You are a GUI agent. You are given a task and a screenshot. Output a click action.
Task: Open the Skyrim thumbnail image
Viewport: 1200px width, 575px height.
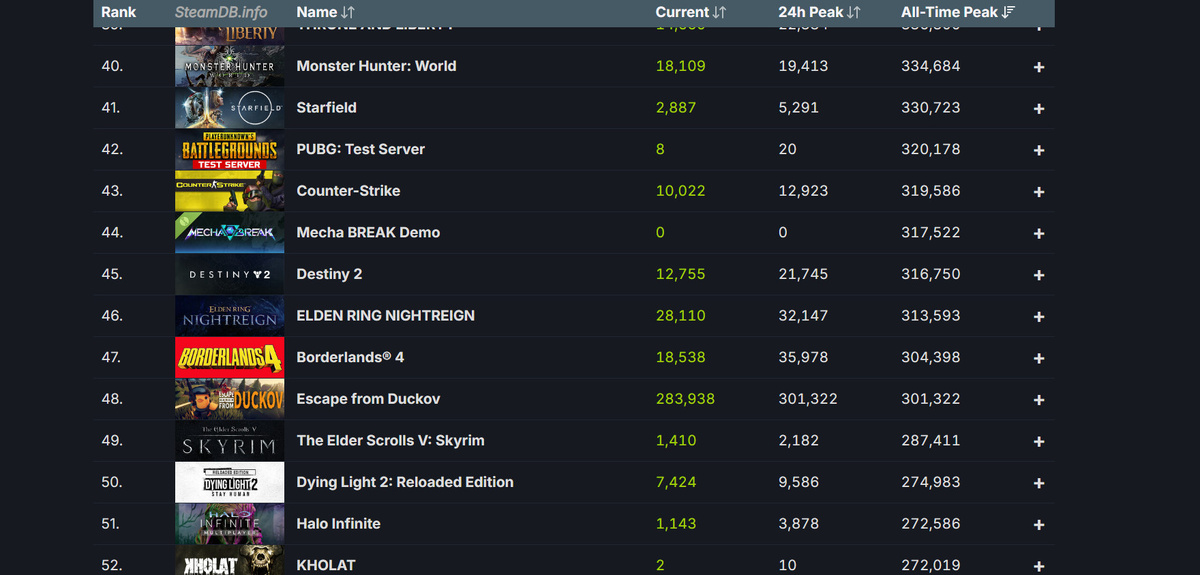(230, 441)
